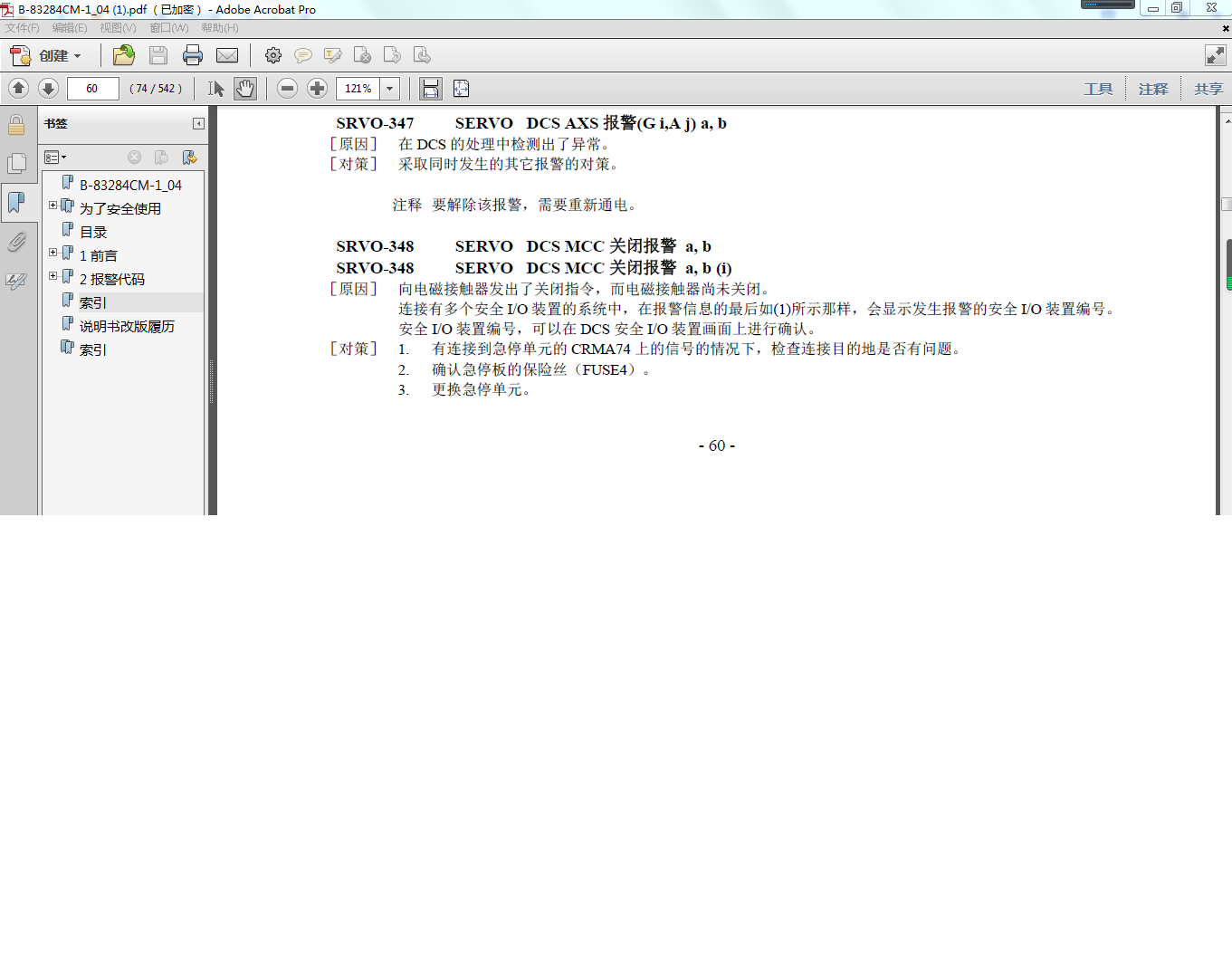
Task: Toggle the bookmarks panel sidebar button
Action: pos(16,202)
